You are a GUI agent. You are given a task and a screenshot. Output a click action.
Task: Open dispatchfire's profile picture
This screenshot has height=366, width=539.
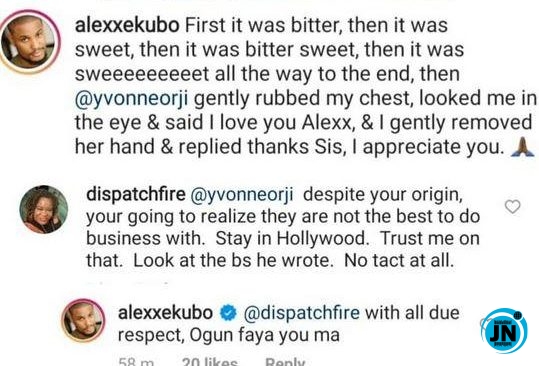[x=44, y=209]
